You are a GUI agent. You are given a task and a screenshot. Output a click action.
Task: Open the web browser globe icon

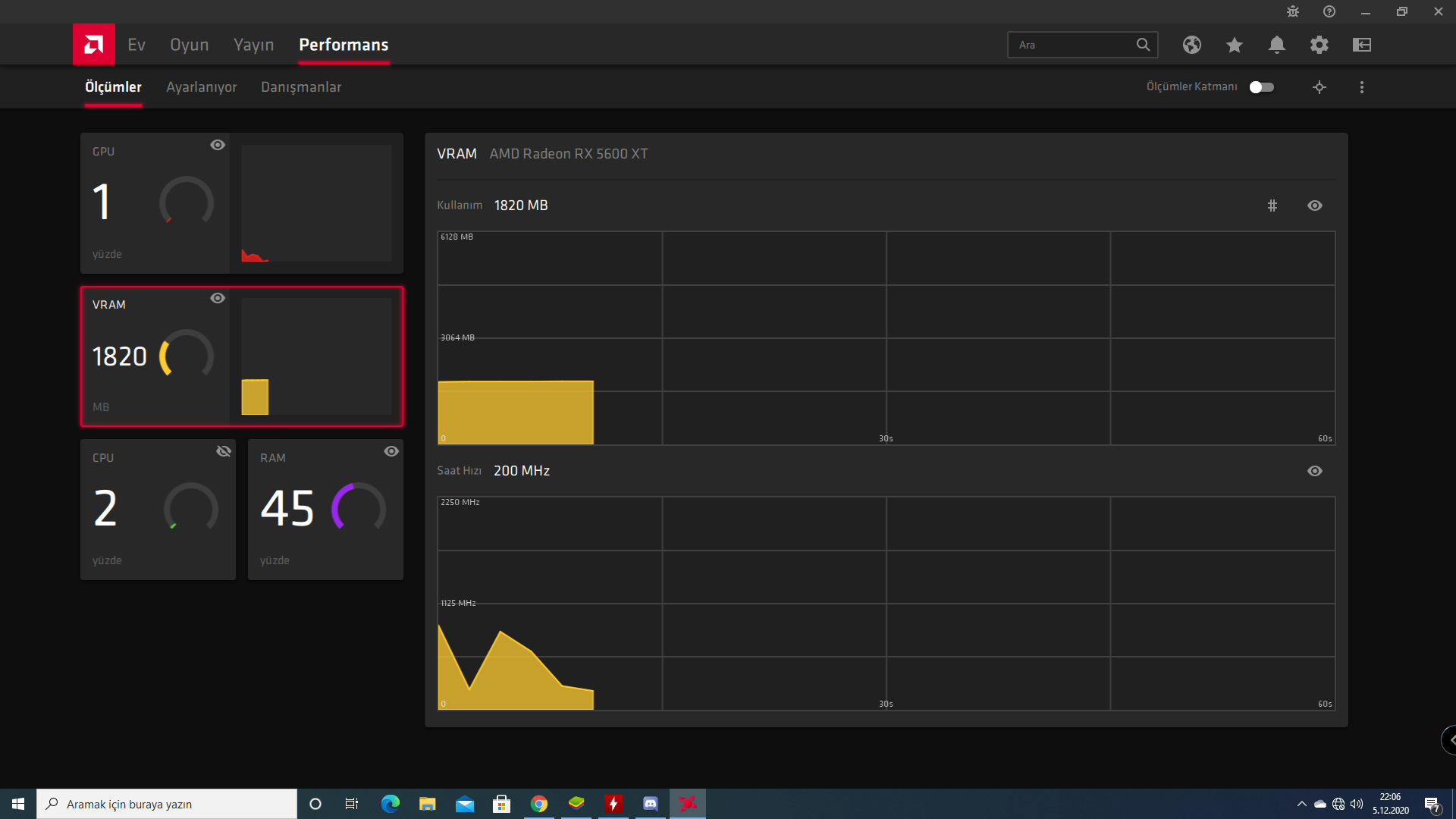click(x=1191, y=45)
